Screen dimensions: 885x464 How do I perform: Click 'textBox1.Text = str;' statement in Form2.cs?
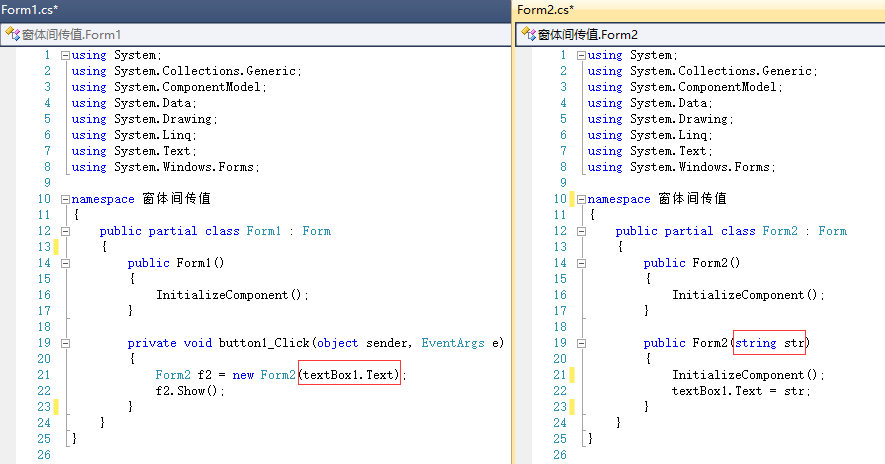click(x=741, y=391)
